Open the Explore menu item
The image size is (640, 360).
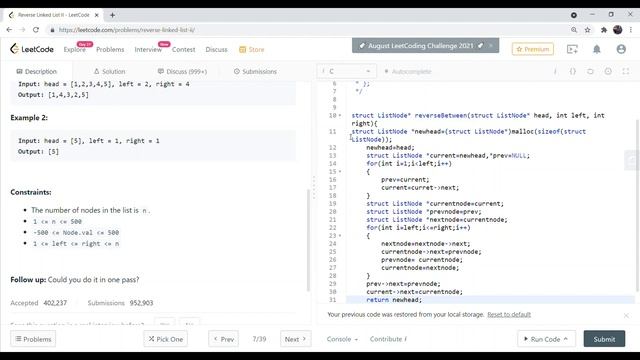point(75,49)
